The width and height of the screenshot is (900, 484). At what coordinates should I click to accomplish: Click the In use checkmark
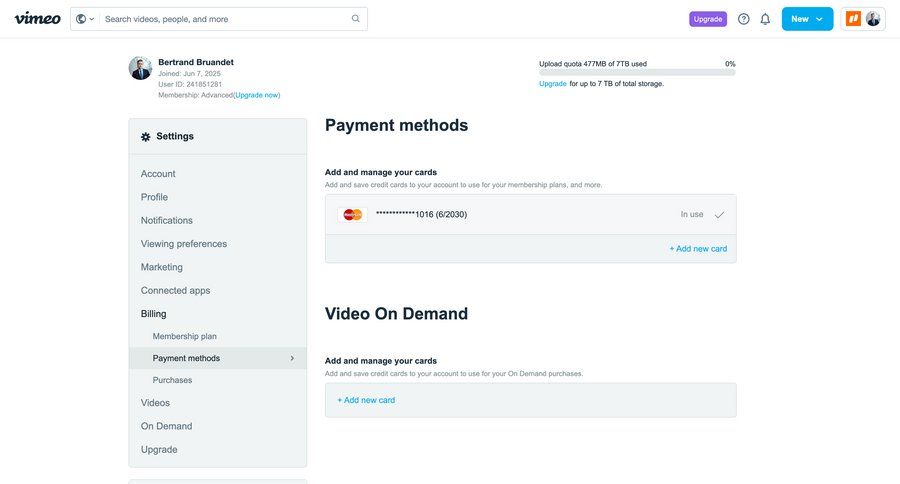tap(719, 215)
